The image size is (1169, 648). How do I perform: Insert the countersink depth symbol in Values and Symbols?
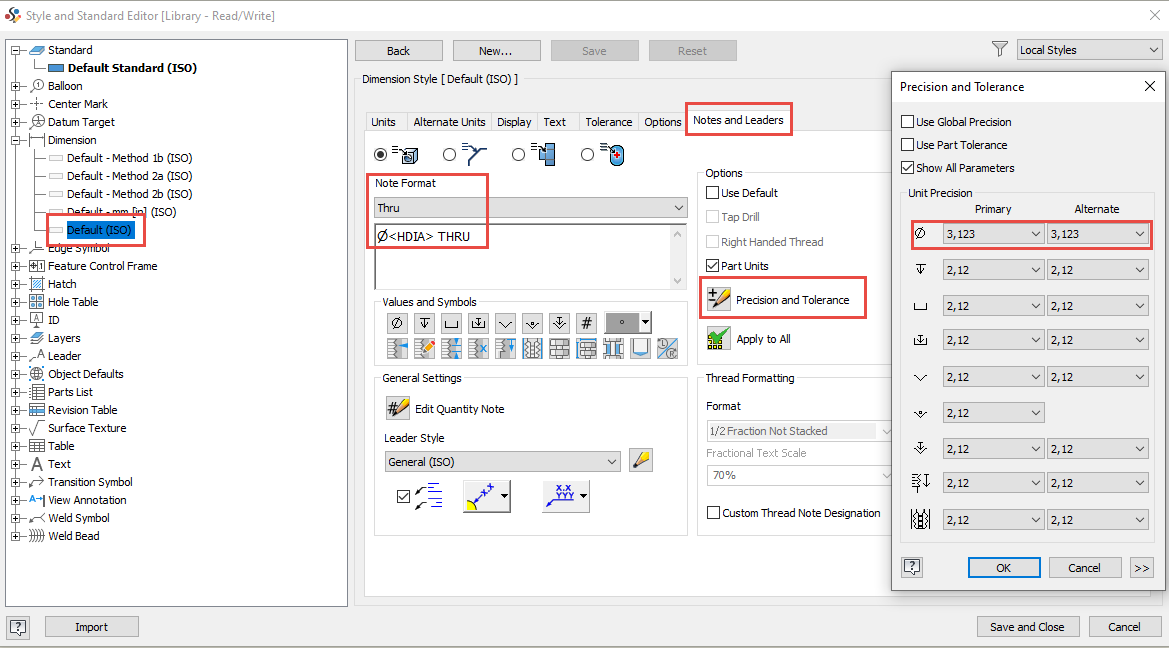click(x=559, y=323)
